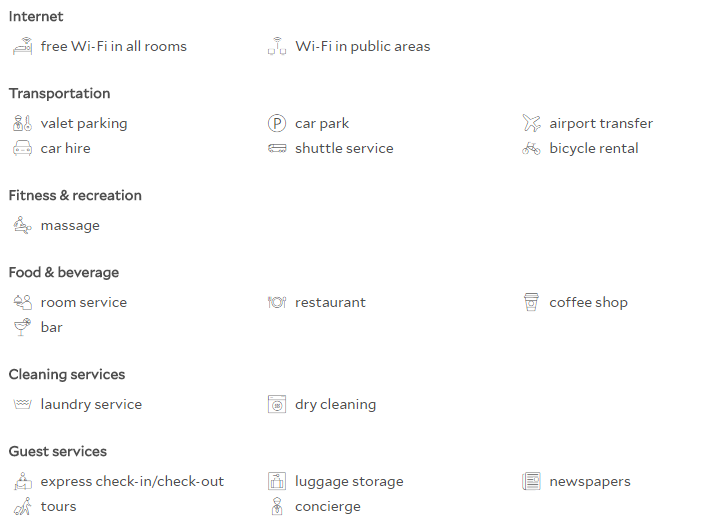Viewport: 726px width, 530px height.
Task: Click the Wi-Fi in public areas icon
Action: click(x=277, y=46)
